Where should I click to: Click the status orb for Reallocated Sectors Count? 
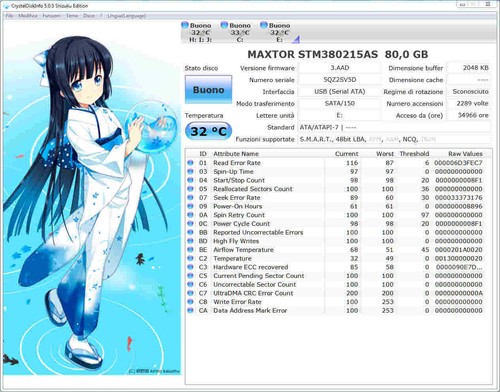click(x=190, y=189)
